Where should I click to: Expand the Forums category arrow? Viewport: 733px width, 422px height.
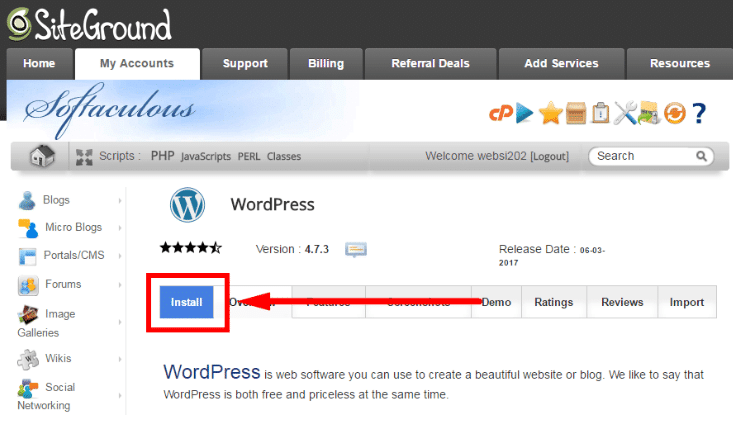(120, 285)
